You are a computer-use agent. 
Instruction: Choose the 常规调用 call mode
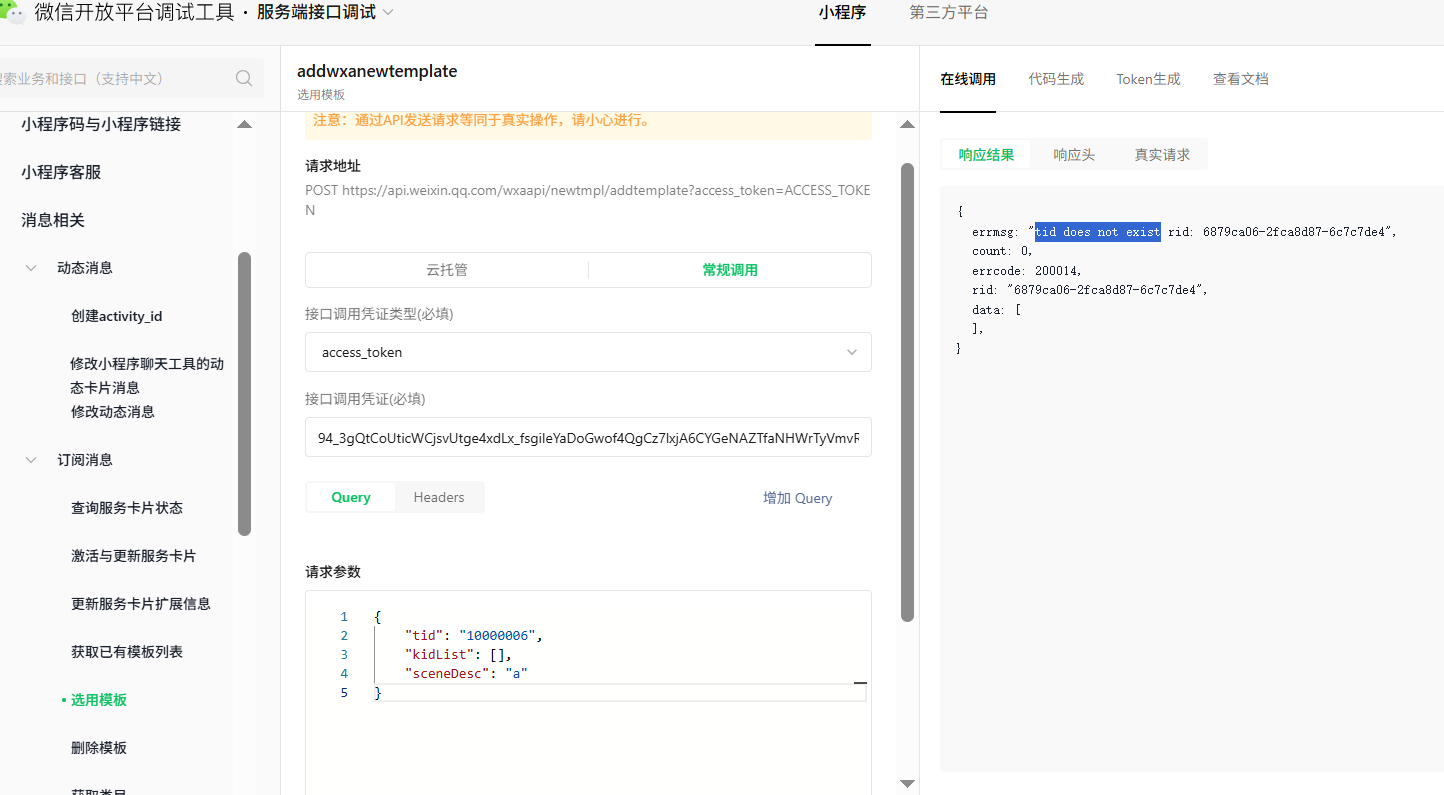click(730, 270)
